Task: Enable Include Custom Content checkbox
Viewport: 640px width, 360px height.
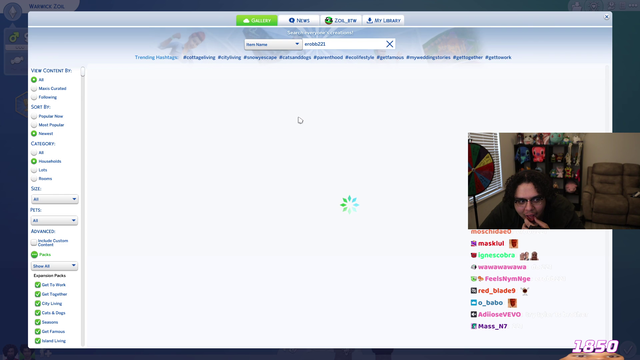Action: tap(34, 242)
